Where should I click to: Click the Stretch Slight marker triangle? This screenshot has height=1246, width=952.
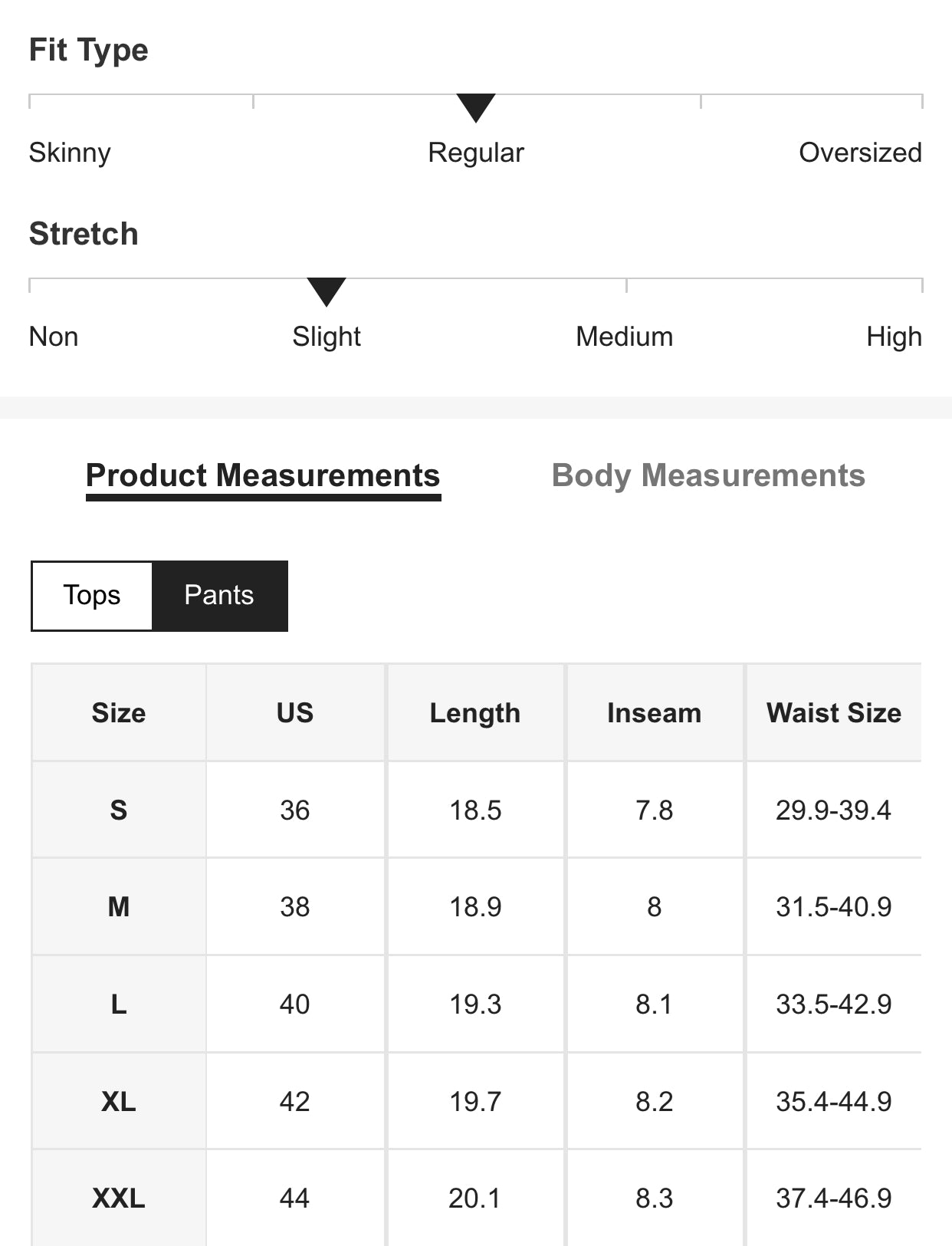coord(327,291)
